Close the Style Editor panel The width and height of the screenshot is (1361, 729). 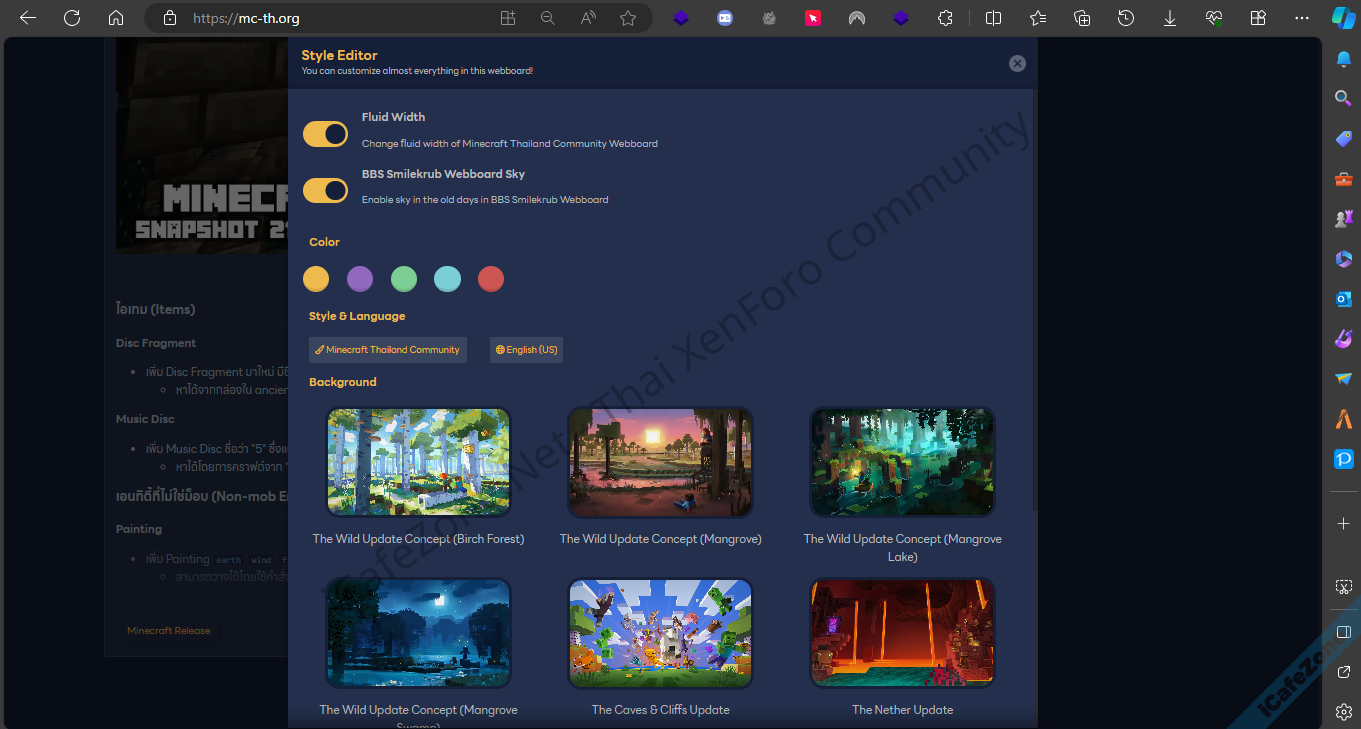(x=1017, y=63)
